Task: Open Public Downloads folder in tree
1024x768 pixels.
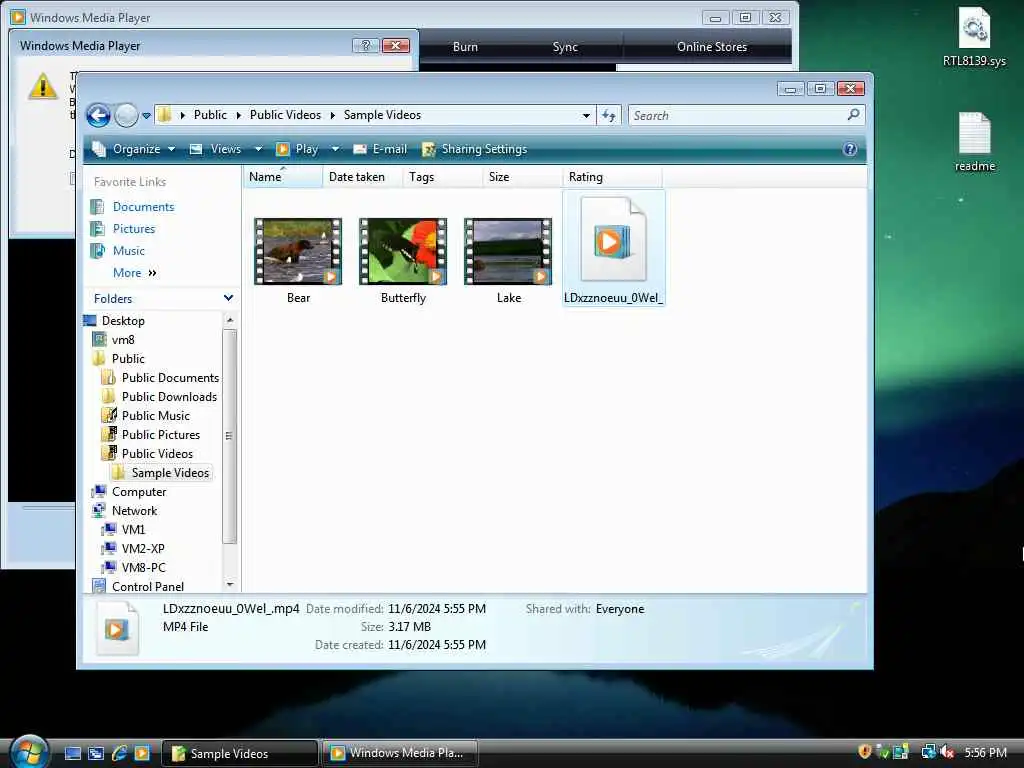Action: [x=169, y=396]
